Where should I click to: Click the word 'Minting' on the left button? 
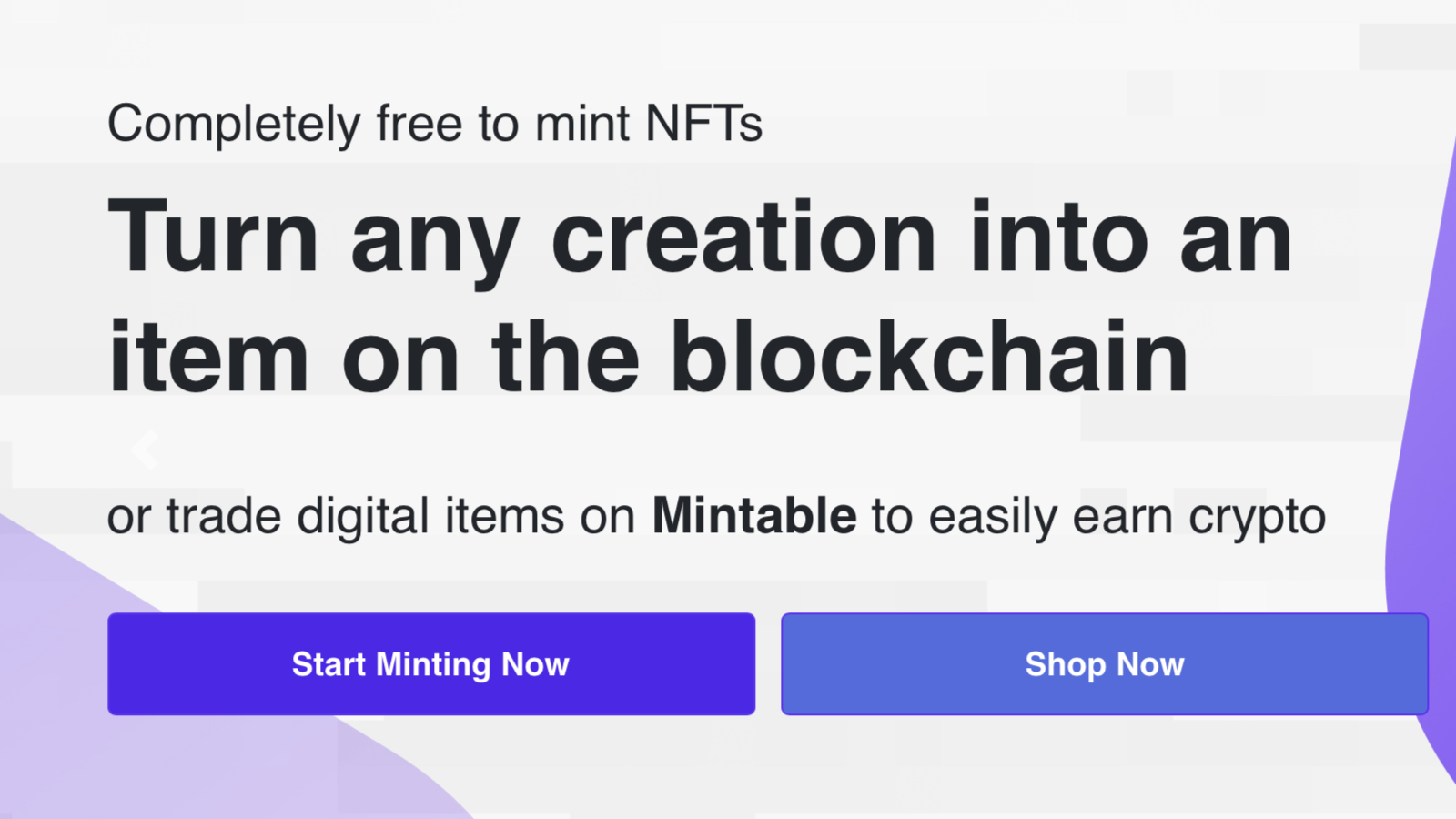433,665
